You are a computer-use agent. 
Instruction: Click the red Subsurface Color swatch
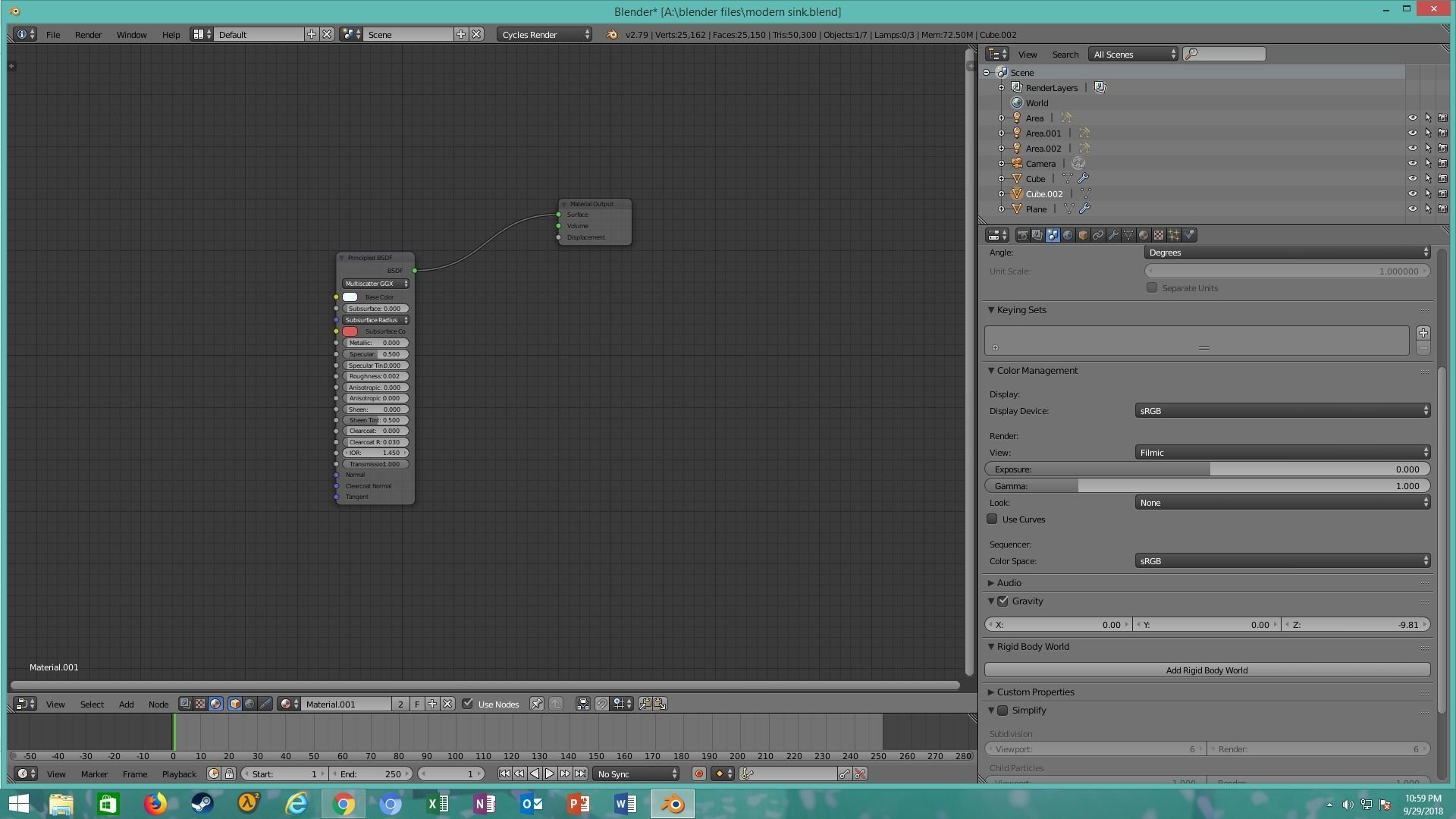[350, 331]
